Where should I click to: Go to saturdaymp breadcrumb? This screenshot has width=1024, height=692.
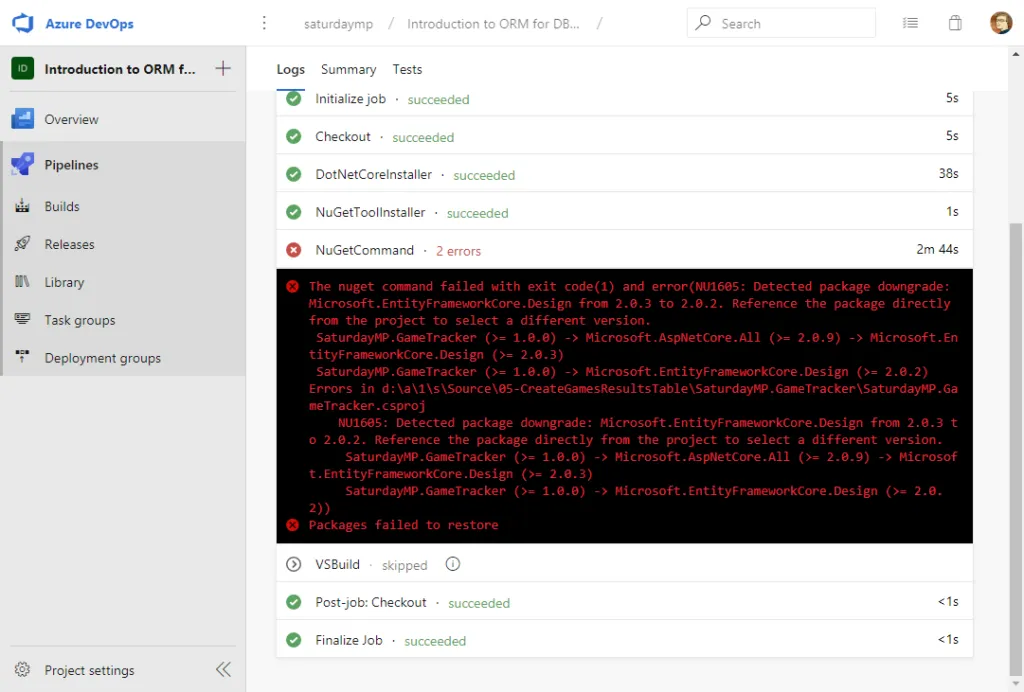coord(338,24)
